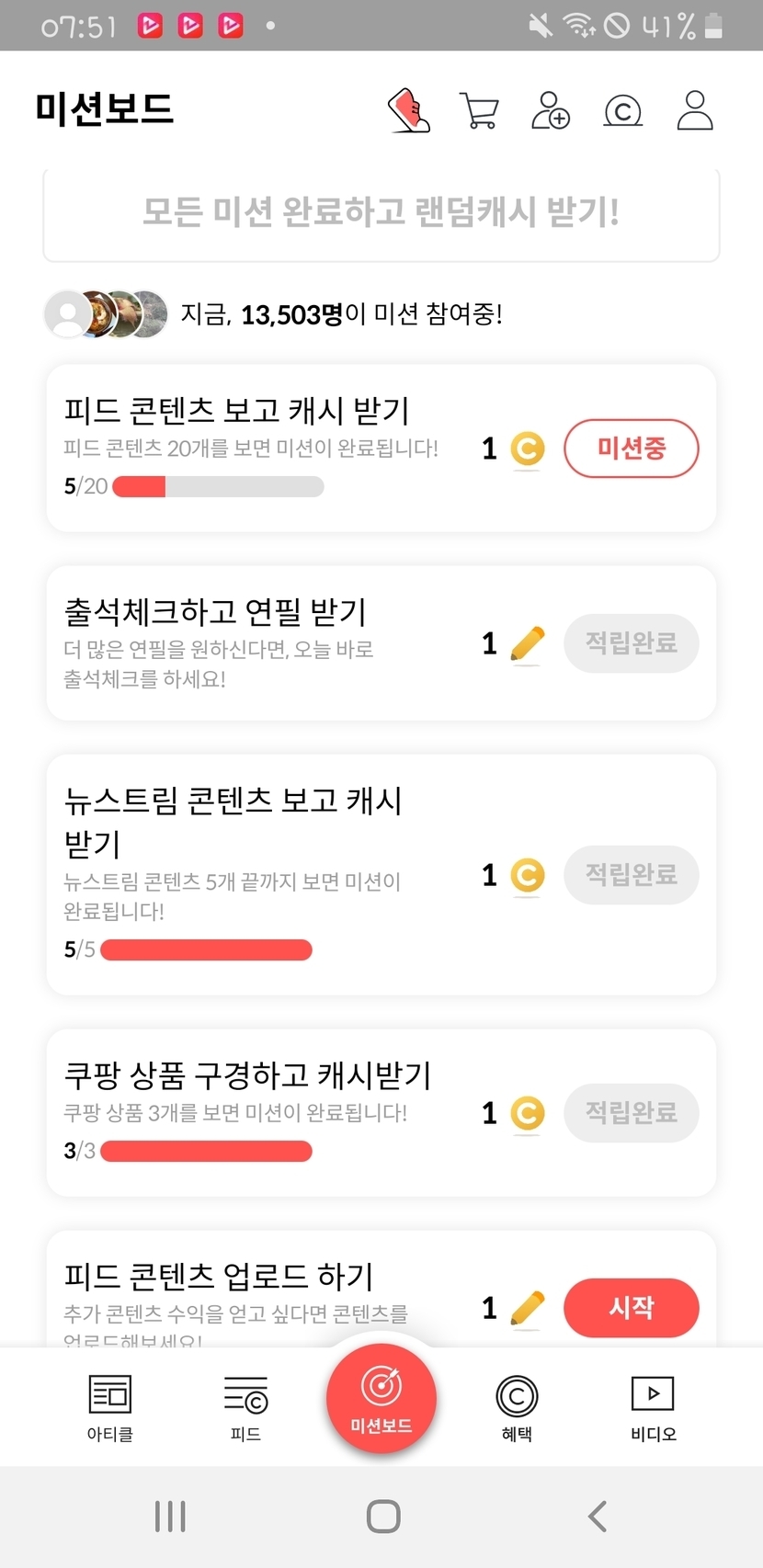Open the user profile icon
The width and height of the screenshot is (763, 1568).
(x=695, y=111)
